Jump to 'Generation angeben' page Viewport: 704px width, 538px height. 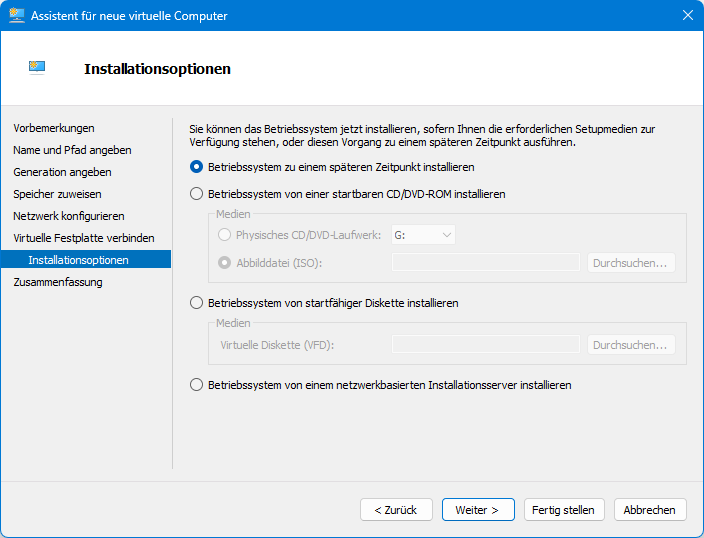coord(62,172)
